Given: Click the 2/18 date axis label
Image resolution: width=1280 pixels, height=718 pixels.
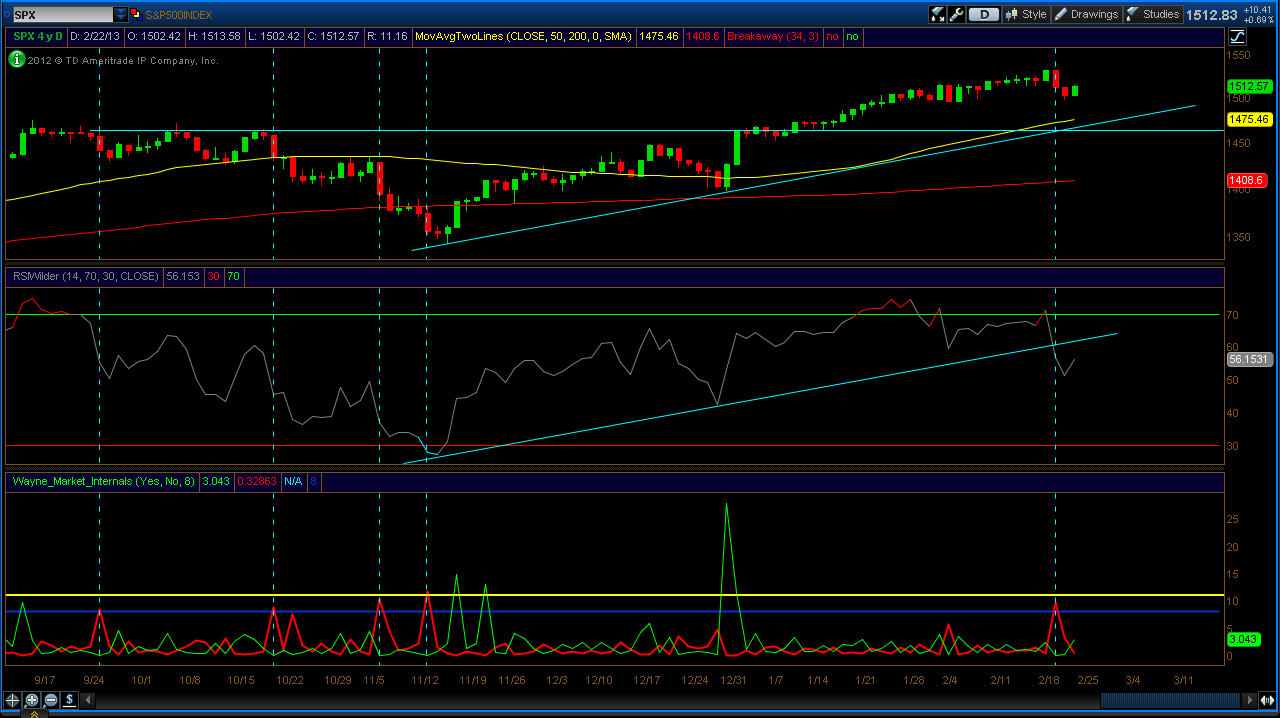Looking at the screenshot, I should coord(1050,679).
